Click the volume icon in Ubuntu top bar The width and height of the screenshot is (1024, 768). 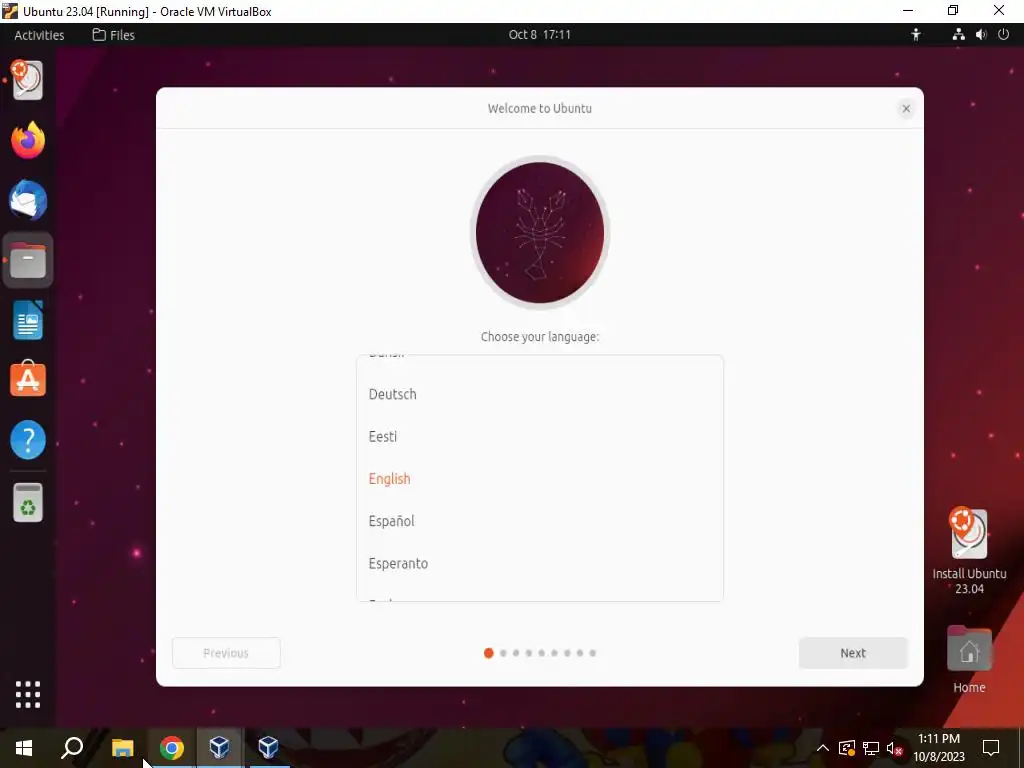pyautogui.click(x=981, y=35)
